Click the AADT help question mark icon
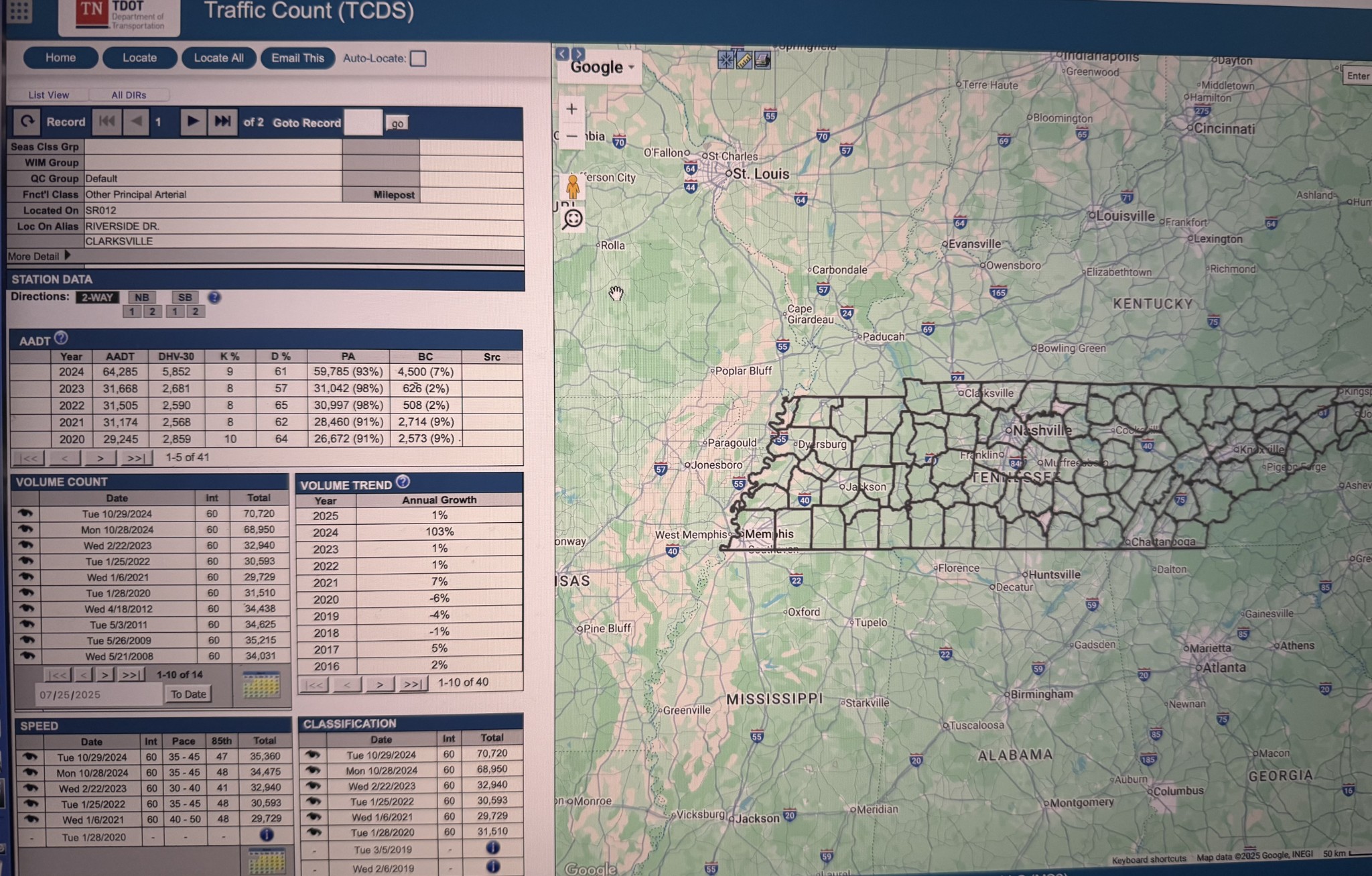Screen dimensions: 1372x876 [61, 338]
